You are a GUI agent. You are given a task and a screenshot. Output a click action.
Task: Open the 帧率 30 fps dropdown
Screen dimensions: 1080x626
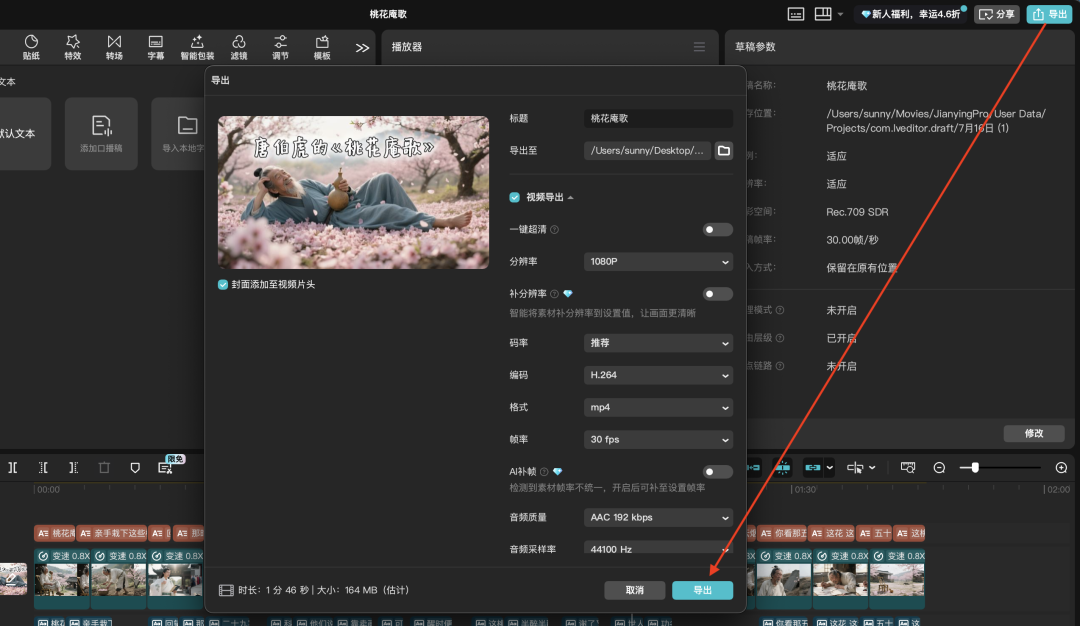click(658, 439)
